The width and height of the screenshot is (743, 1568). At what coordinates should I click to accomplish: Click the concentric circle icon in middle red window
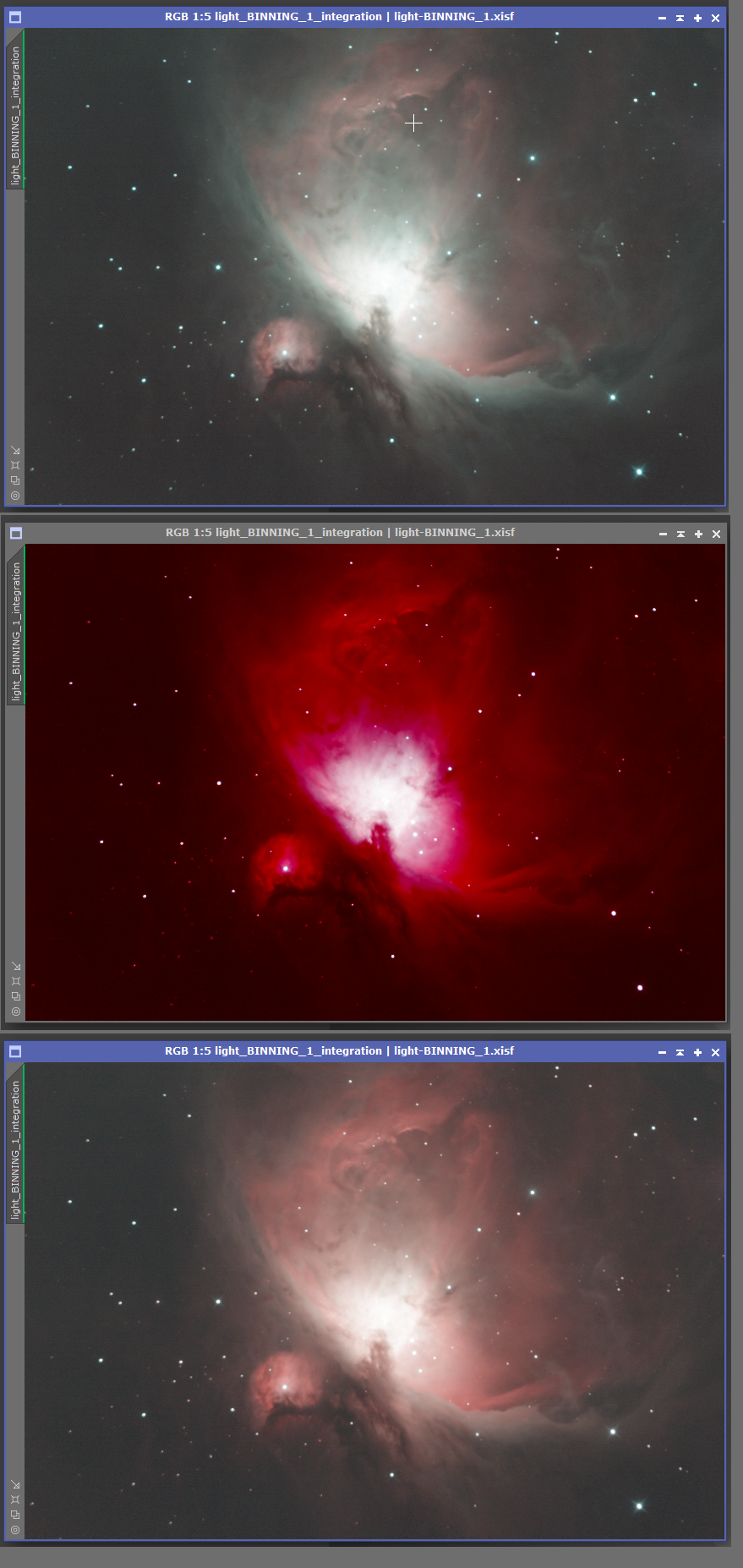(x=16, y=1012)
